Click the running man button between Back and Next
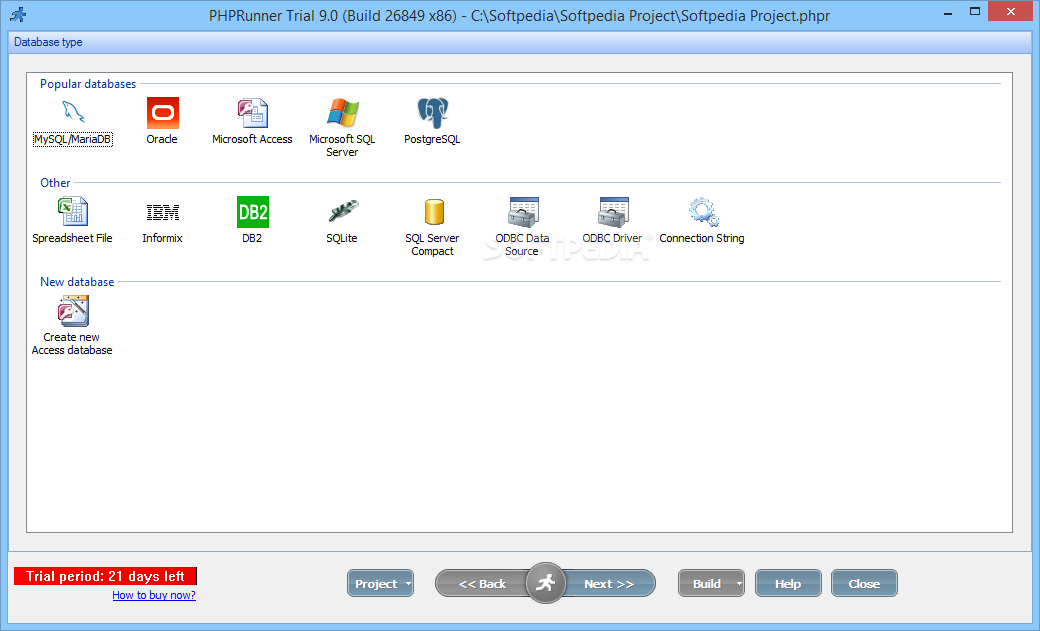 (545, 583)
